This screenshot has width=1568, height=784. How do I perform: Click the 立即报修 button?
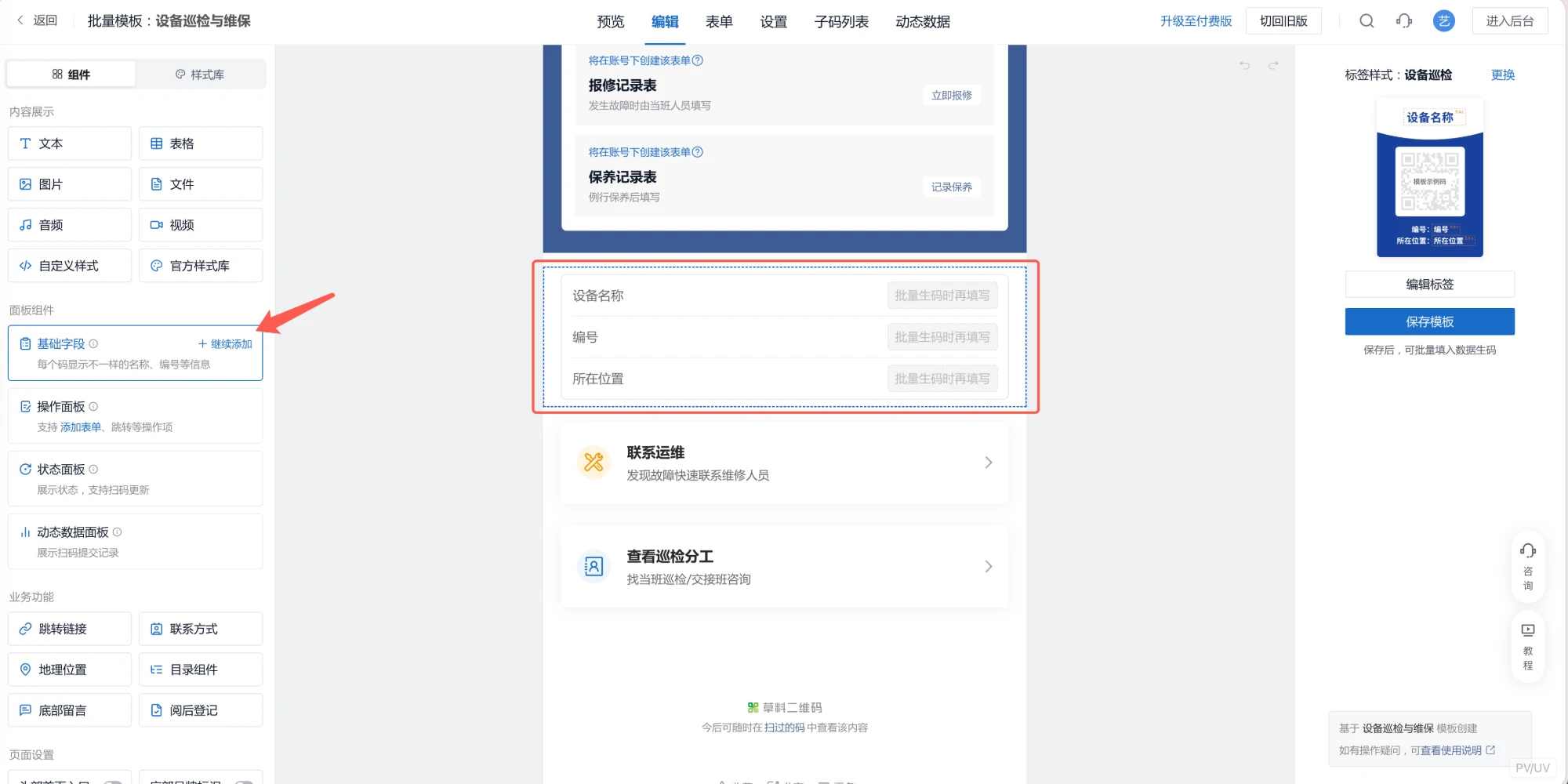click(951, 95)
